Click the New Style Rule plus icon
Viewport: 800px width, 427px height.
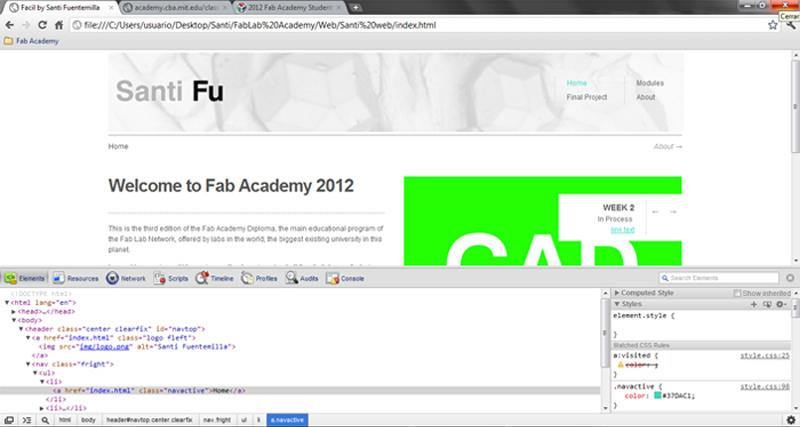click(754, 304)
